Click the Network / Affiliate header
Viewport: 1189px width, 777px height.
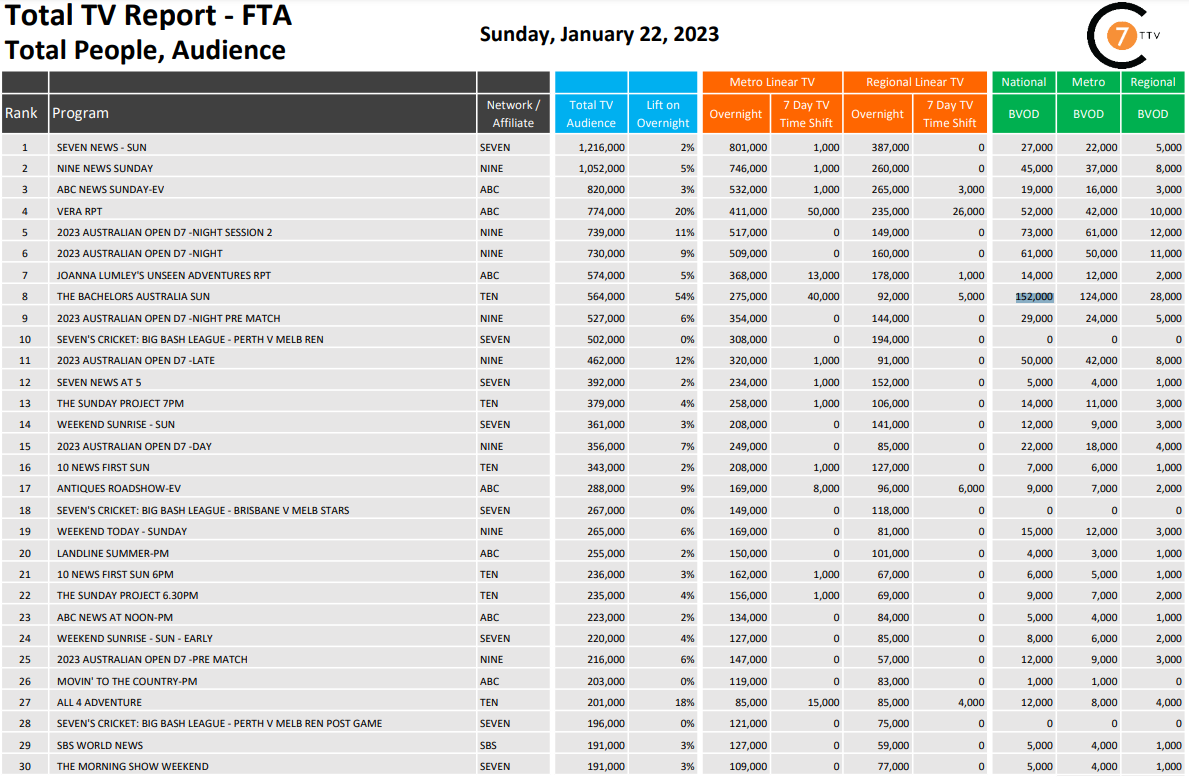pos(513,113)
